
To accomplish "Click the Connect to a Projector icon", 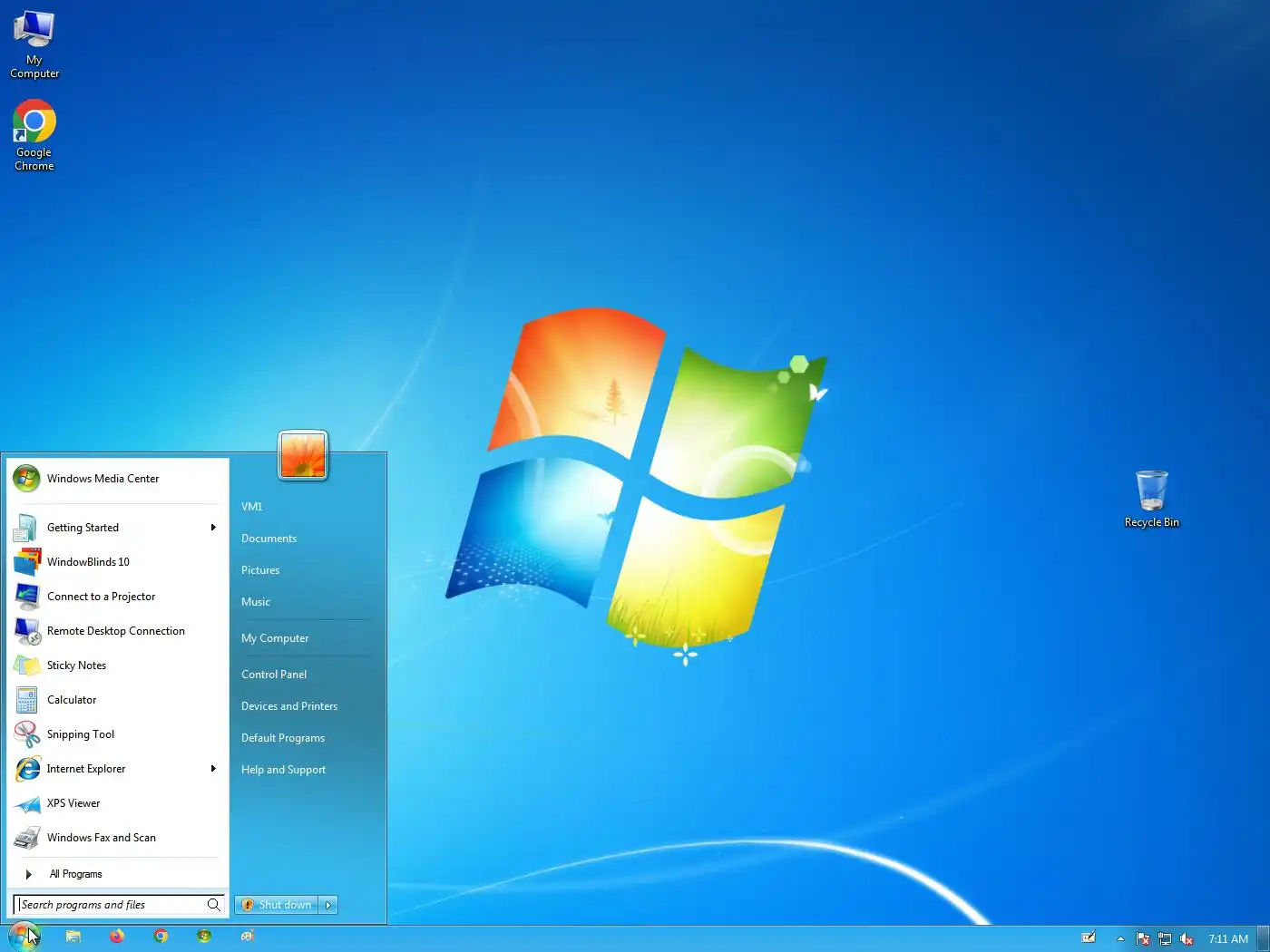I will pos(27,597).
